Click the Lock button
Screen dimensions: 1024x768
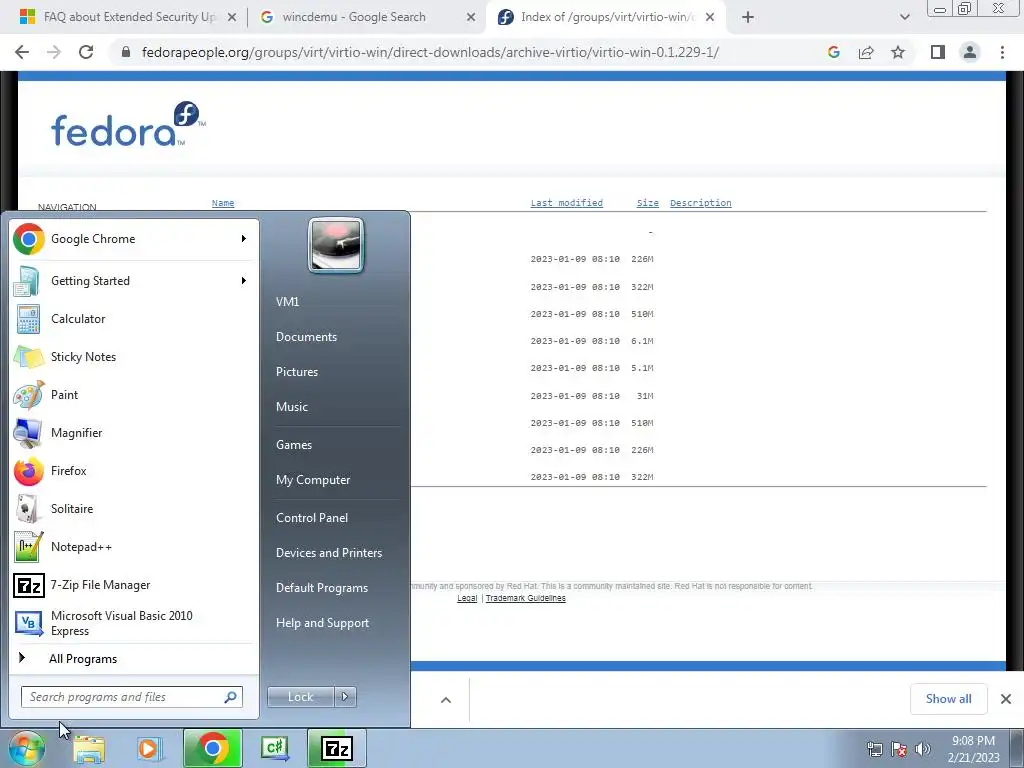pyautogui.click(x=300, y=697)
